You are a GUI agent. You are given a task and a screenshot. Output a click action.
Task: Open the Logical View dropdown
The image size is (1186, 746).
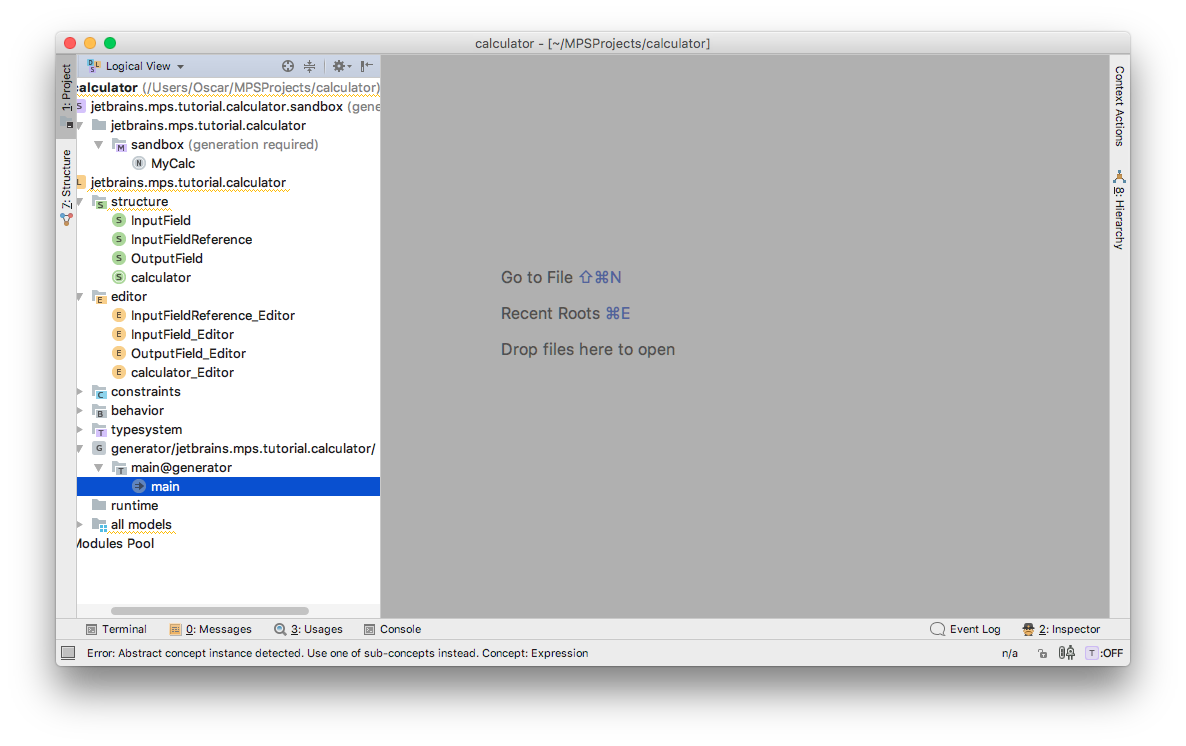coord(137,67)
